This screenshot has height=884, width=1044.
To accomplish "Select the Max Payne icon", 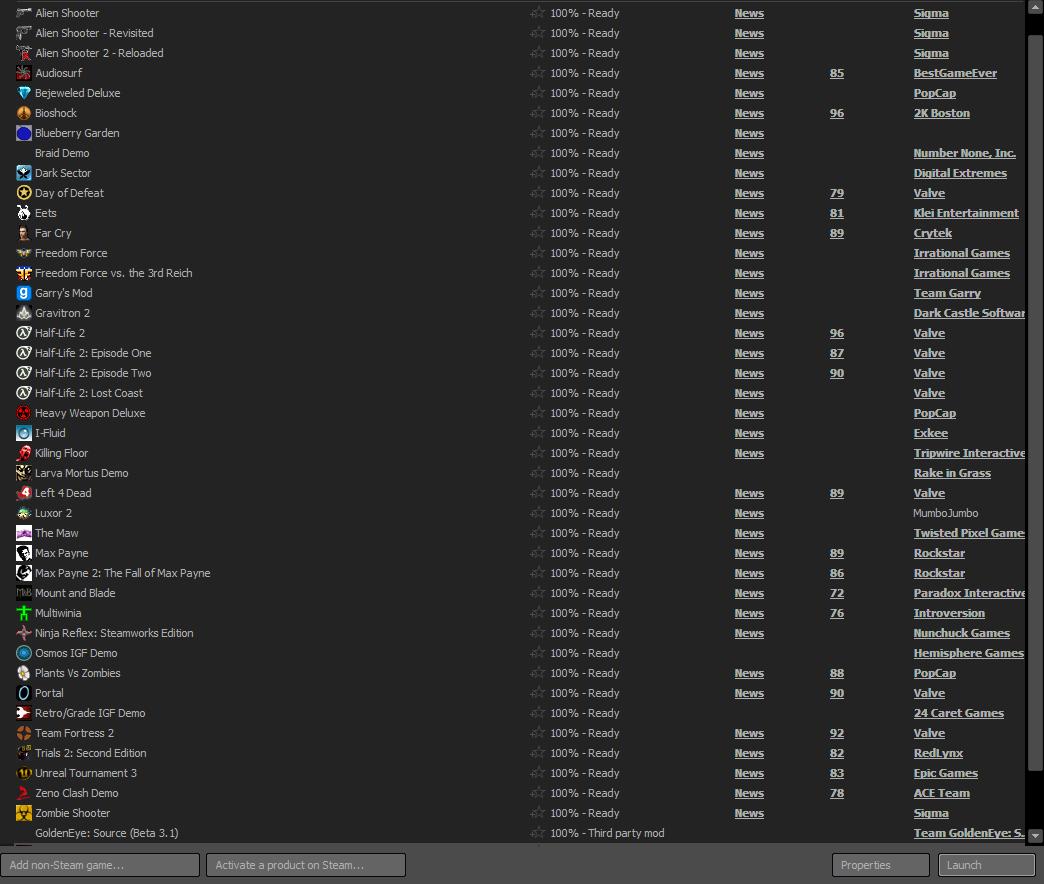I will (x=24, y=553).
